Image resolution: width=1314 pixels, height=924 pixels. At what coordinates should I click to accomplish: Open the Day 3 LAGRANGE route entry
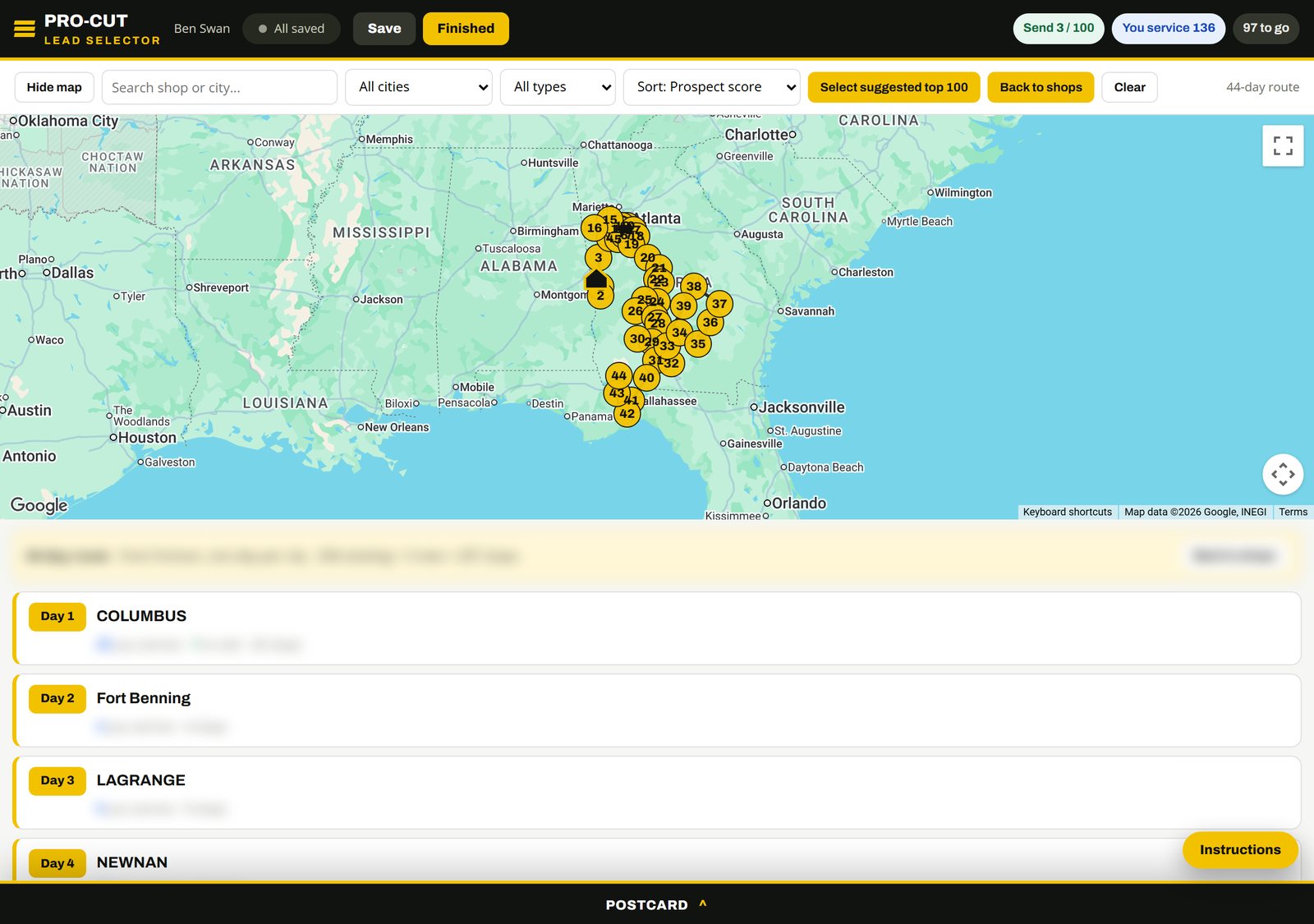[657, 793]
